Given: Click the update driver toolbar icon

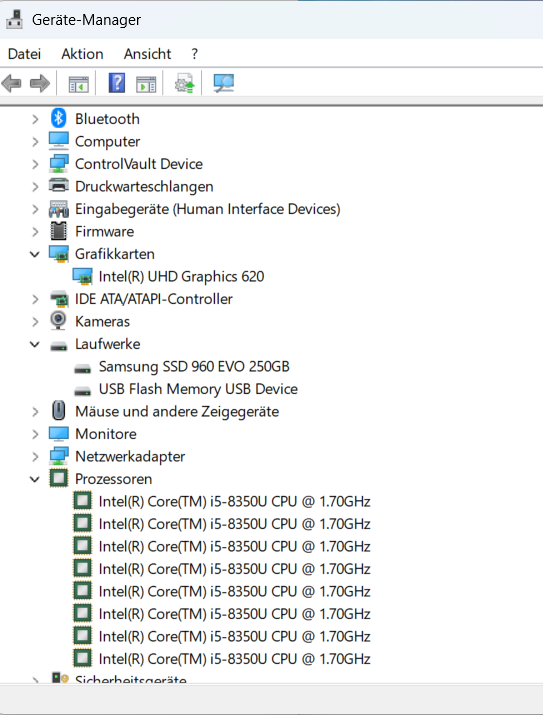Looking at the screenshot, I should (x=184, y=83).
